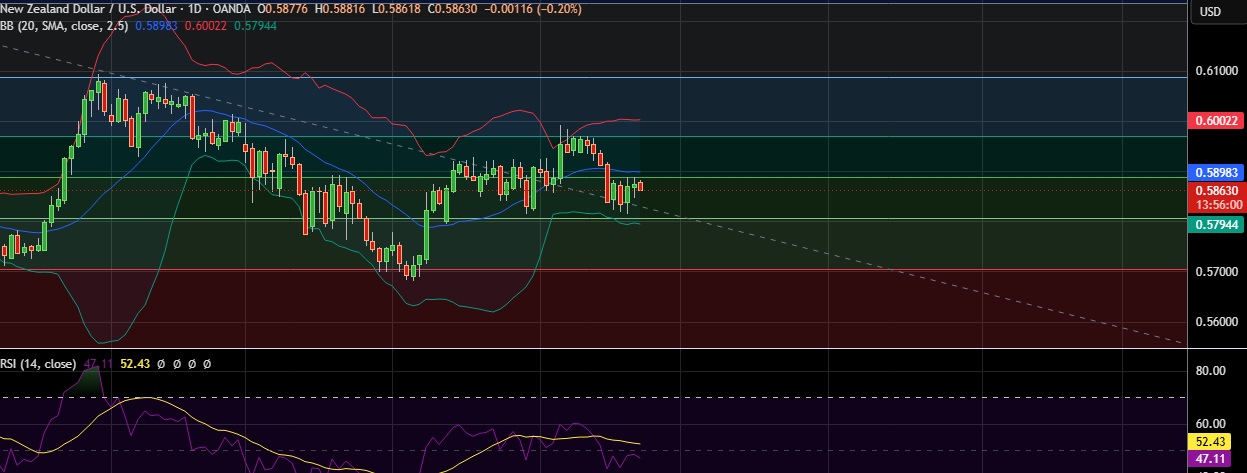Select the green 0.57944 price axis label

point(1216,226)
